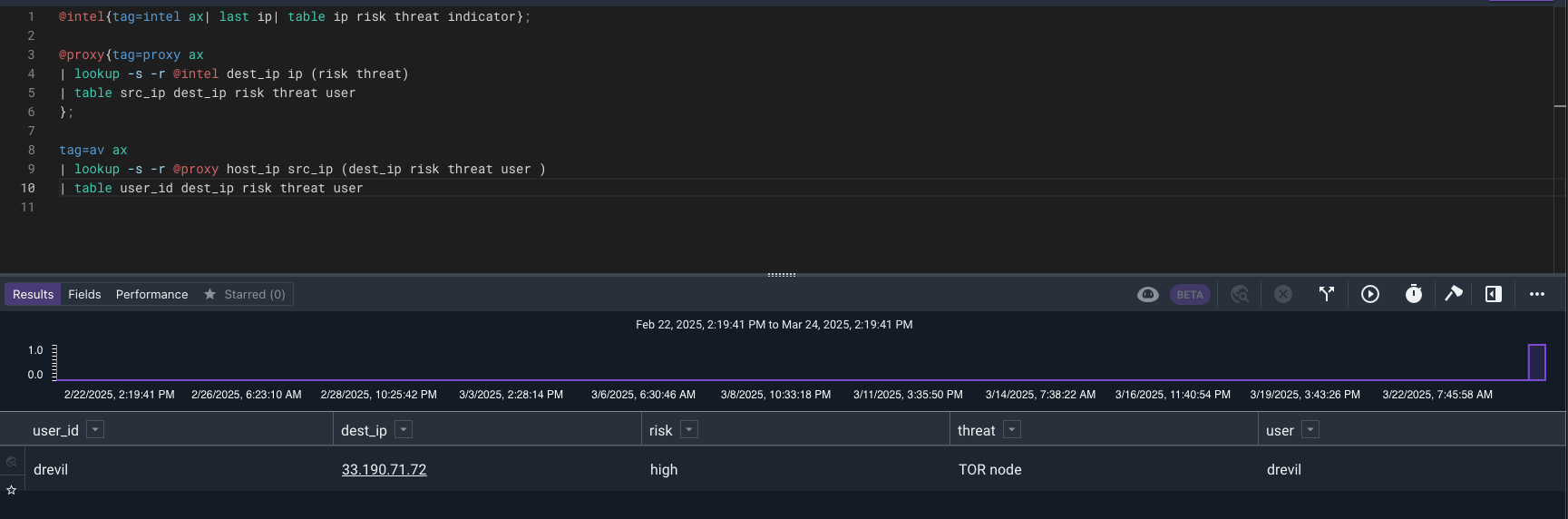Click the 'drevil' cell under user column
Viewport: 1568px width, 519px height.
1284,469
